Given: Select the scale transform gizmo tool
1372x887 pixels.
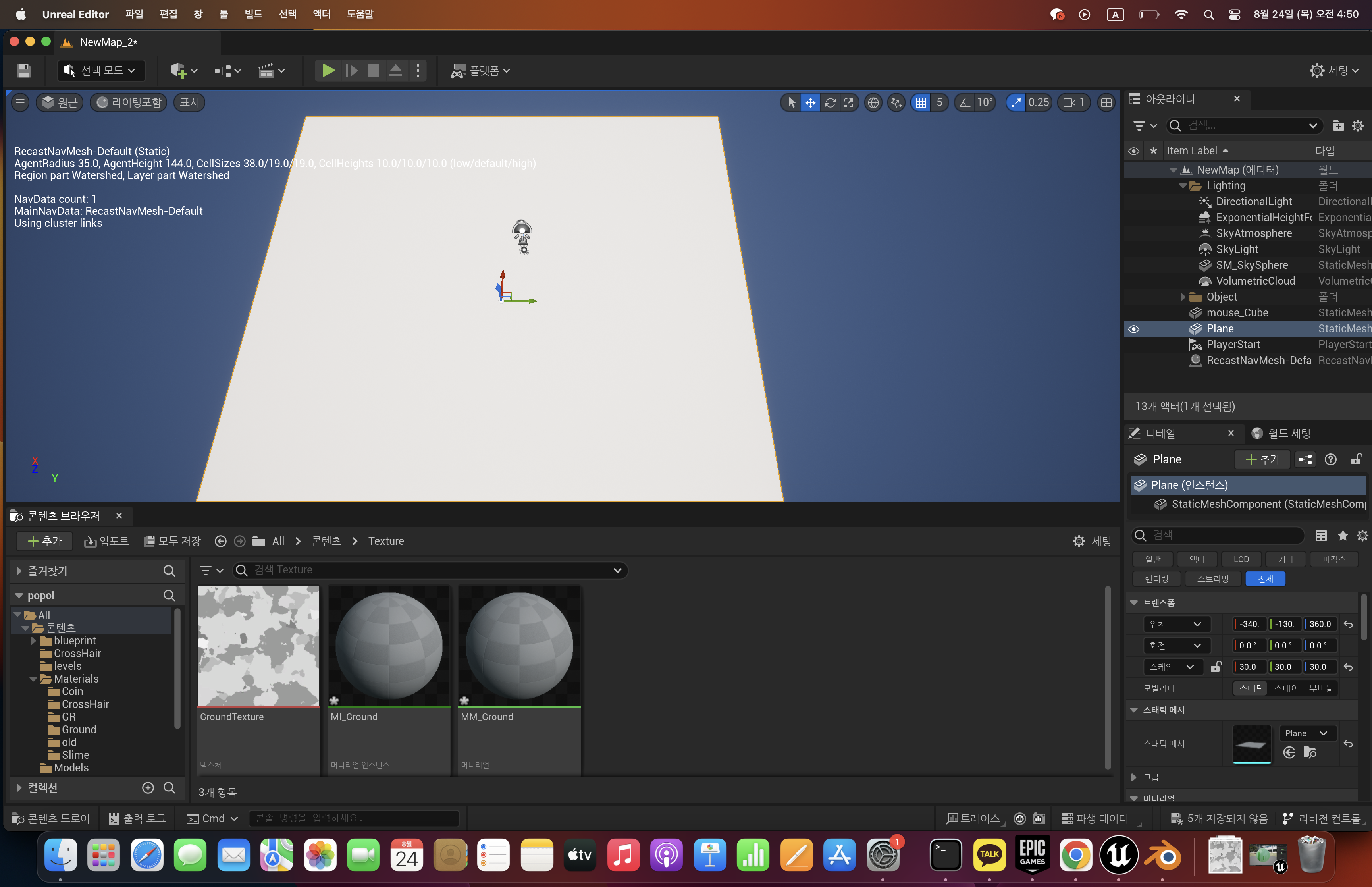Looking at the screenshot, I should point(849,102).
